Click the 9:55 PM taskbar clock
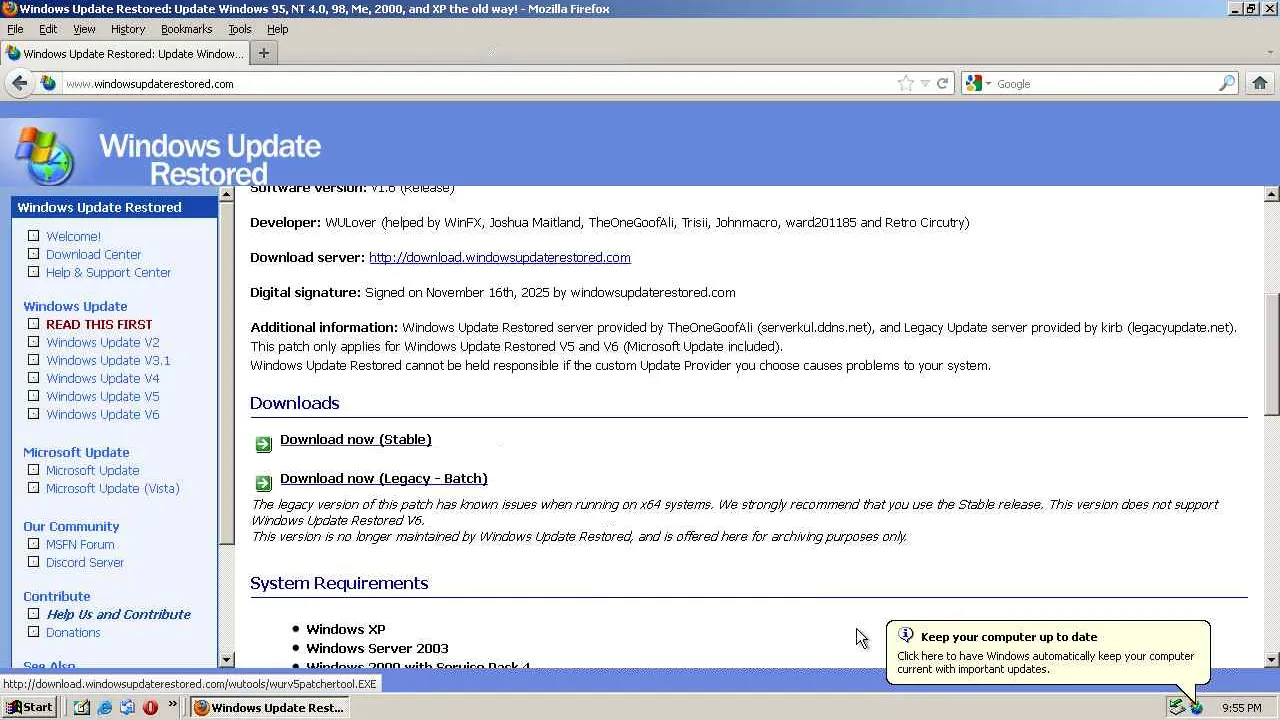Viewport: 1280px width, 720px height. [x=1242, y=708]
